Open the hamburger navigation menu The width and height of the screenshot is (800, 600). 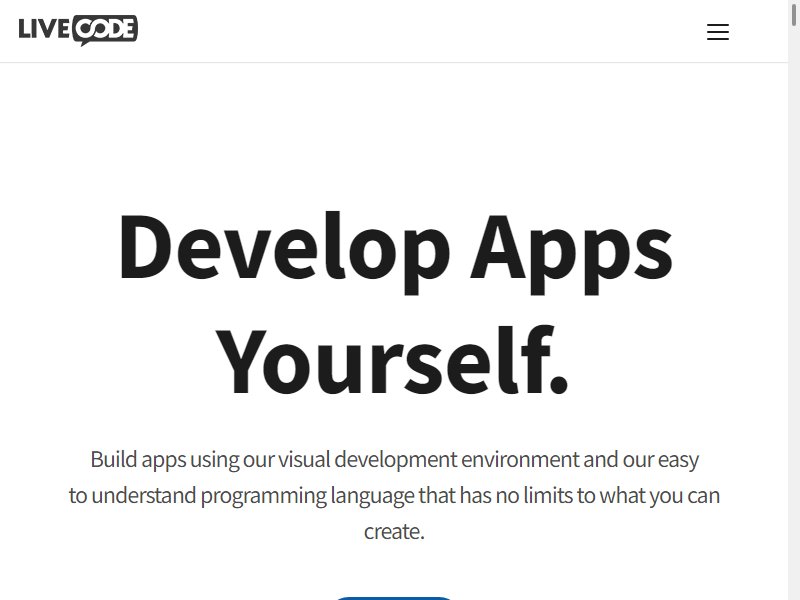pyautogui.click(x=717, y=32)
